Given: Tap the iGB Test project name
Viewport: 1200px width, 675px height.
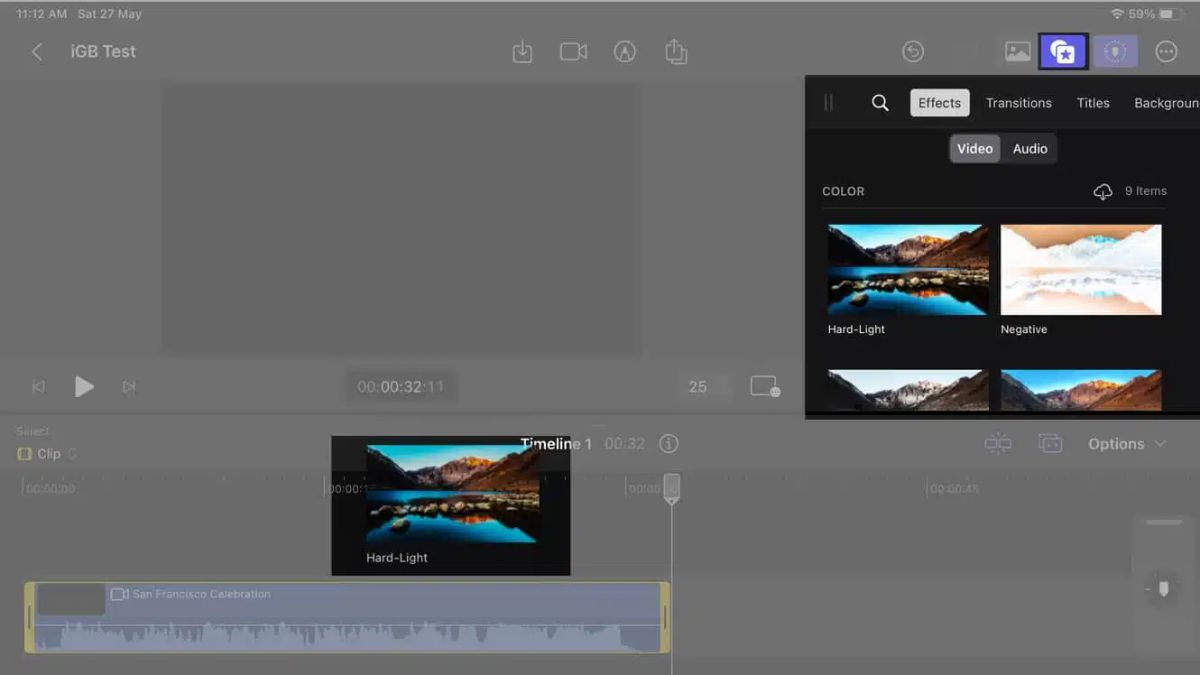Looking at the screenshot, I should click(x=103, y=52).
